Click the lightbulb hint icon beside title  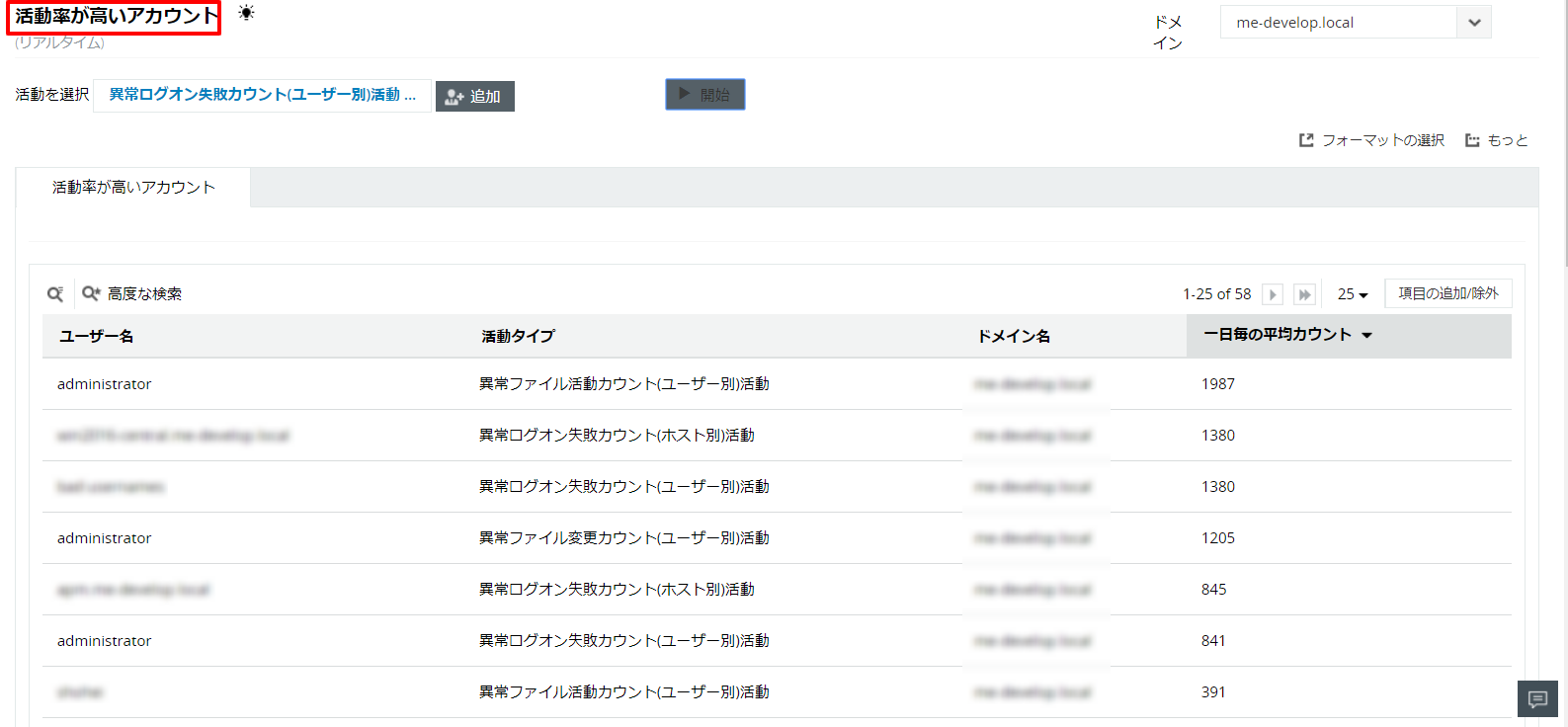click(x=246, y=13)
